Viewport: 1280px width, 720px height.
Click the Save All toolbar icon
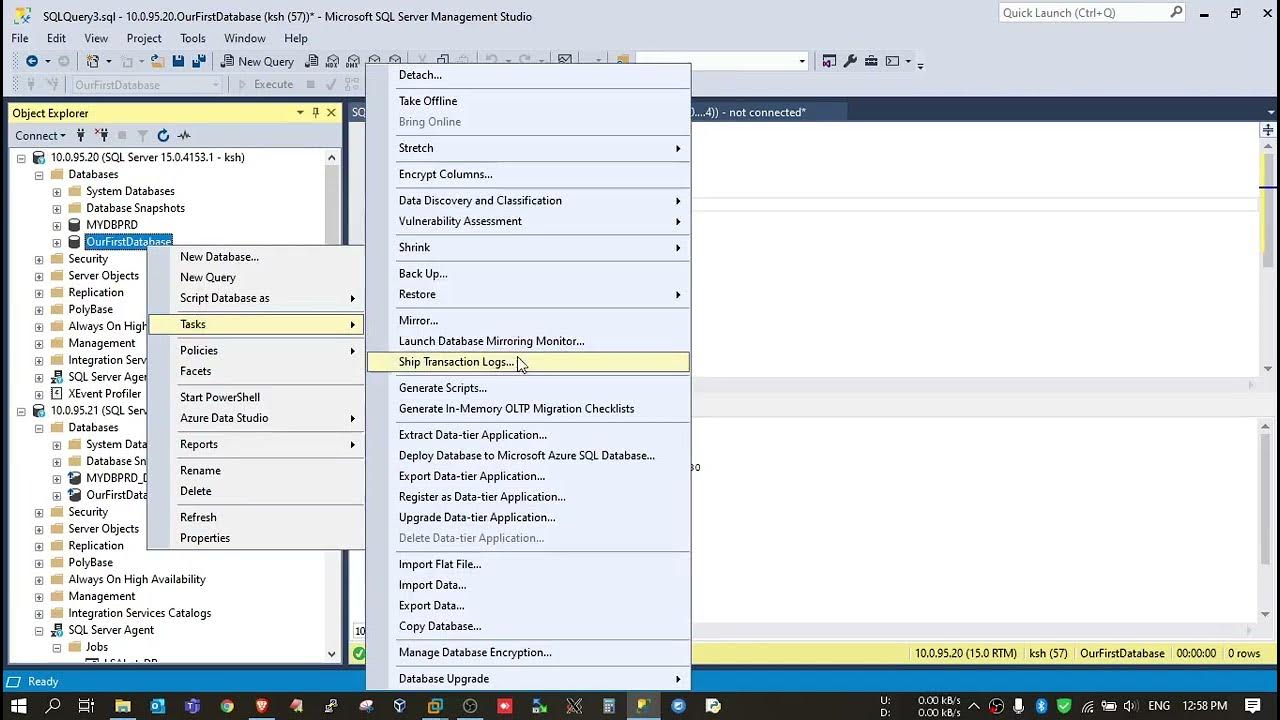(199, 61)
